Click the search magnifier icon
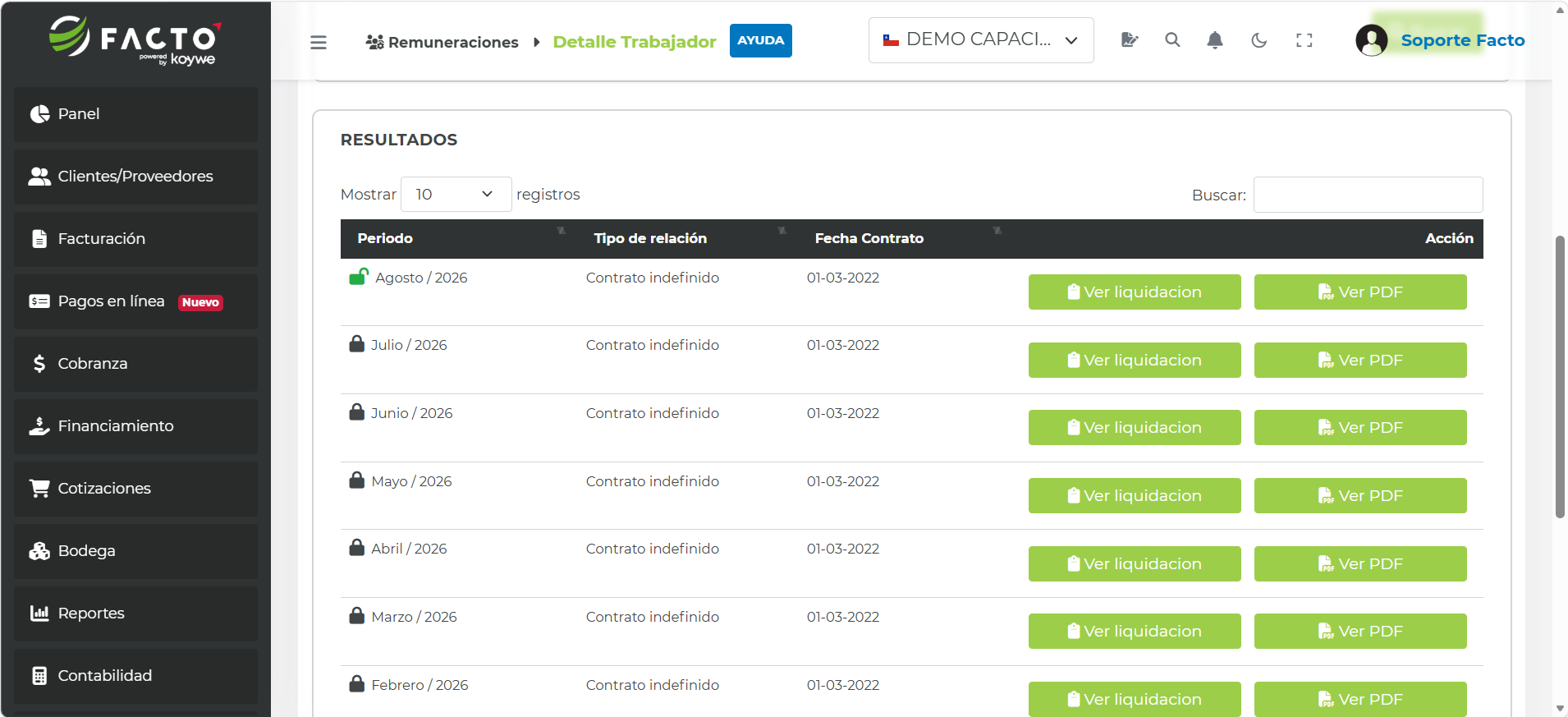1568x717 pixels. pos(1172,39)
